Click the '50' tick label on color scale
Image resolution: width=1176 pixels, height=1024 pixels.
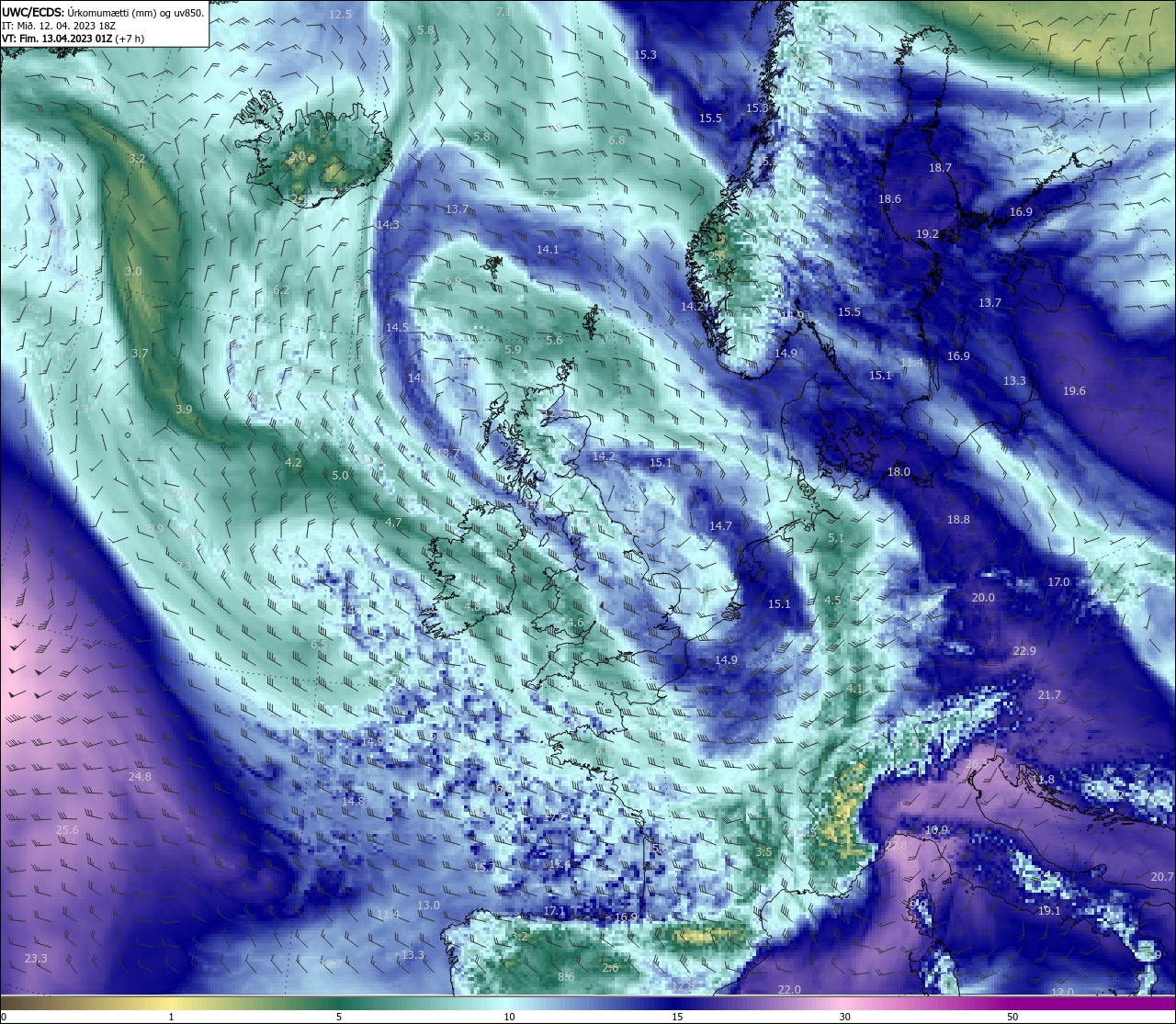click(x=1012, y=1017)
